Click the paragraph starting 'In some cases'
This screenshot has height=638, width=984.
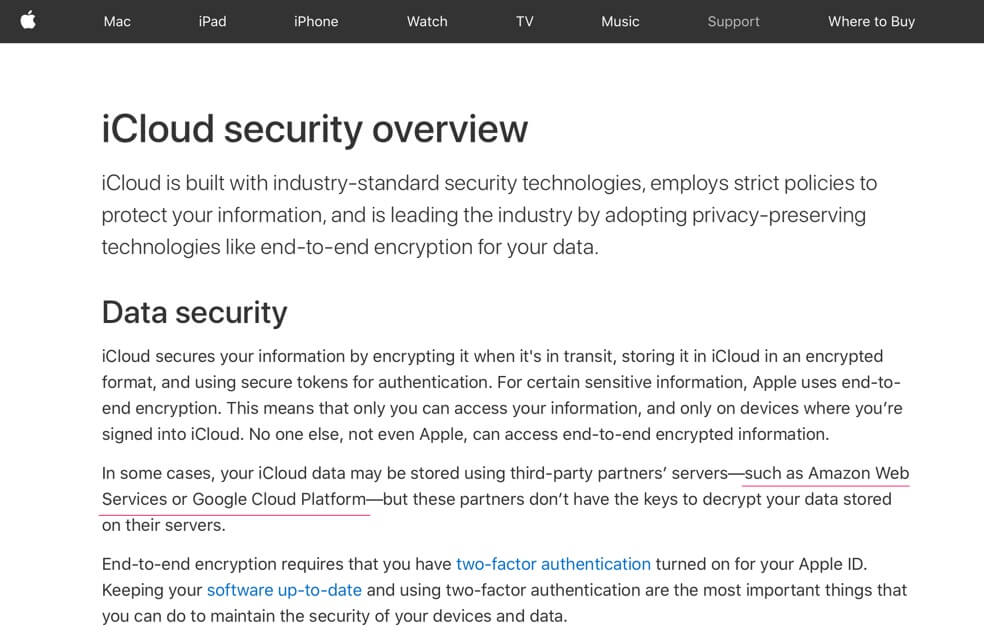(505, 499)
